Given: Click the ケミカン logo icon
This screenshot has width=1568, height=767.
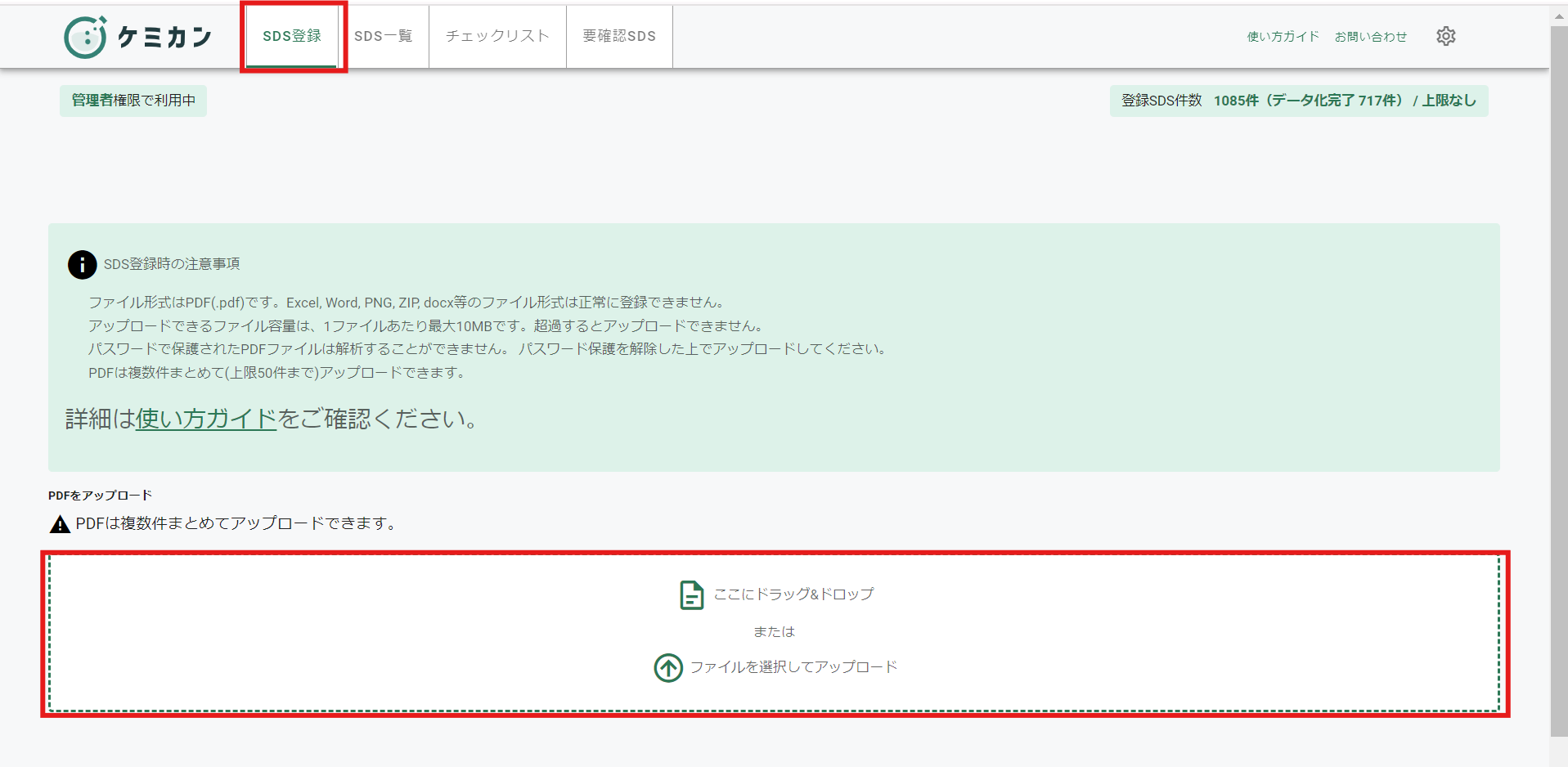Looking at the screenshot, I should tap(86, 37).
